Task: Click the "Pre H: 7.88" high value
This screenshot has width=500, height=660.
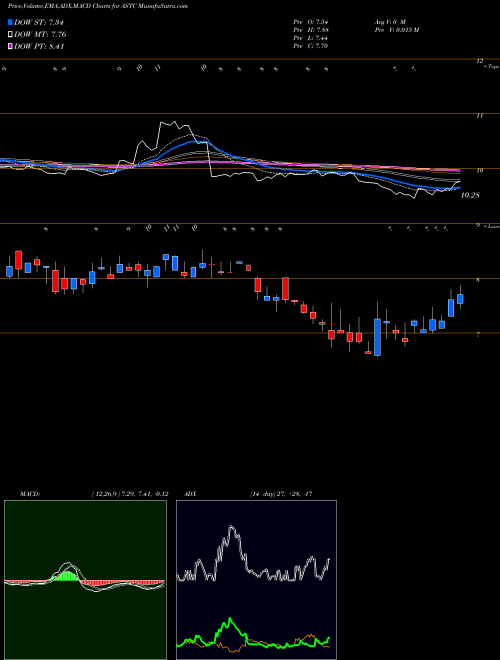Action: coord(311,30)
